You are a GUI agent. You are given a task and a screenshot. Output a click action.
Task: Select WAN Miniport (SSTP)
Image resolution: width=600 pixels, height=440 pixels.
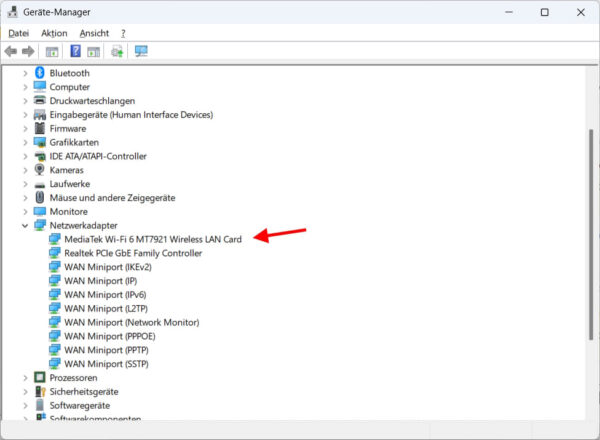(106, 363)
